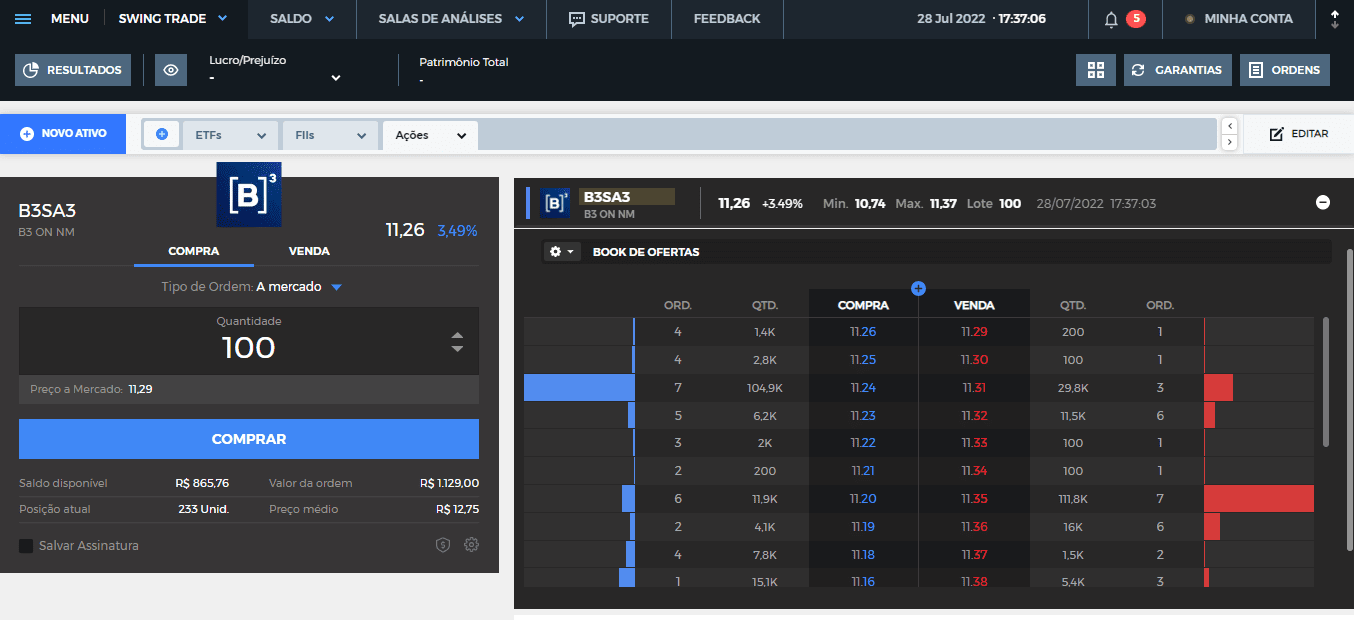Click the offer book vertical scrollbar
Screen dimensions: 1354x620
(1326, 380)
